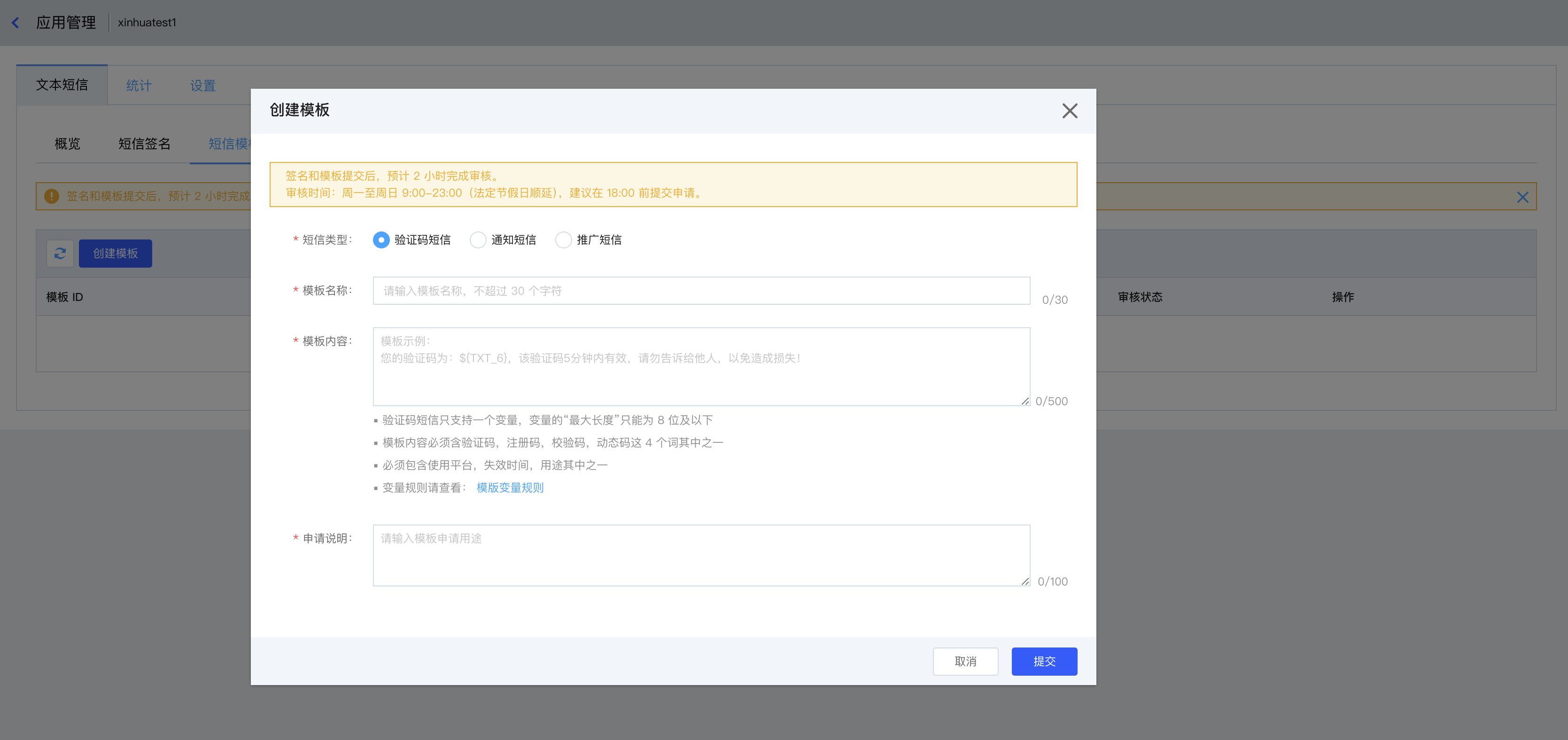1568x740 pixels.
Task: Refresh the template list icon
Action: (x=60, y=253)
